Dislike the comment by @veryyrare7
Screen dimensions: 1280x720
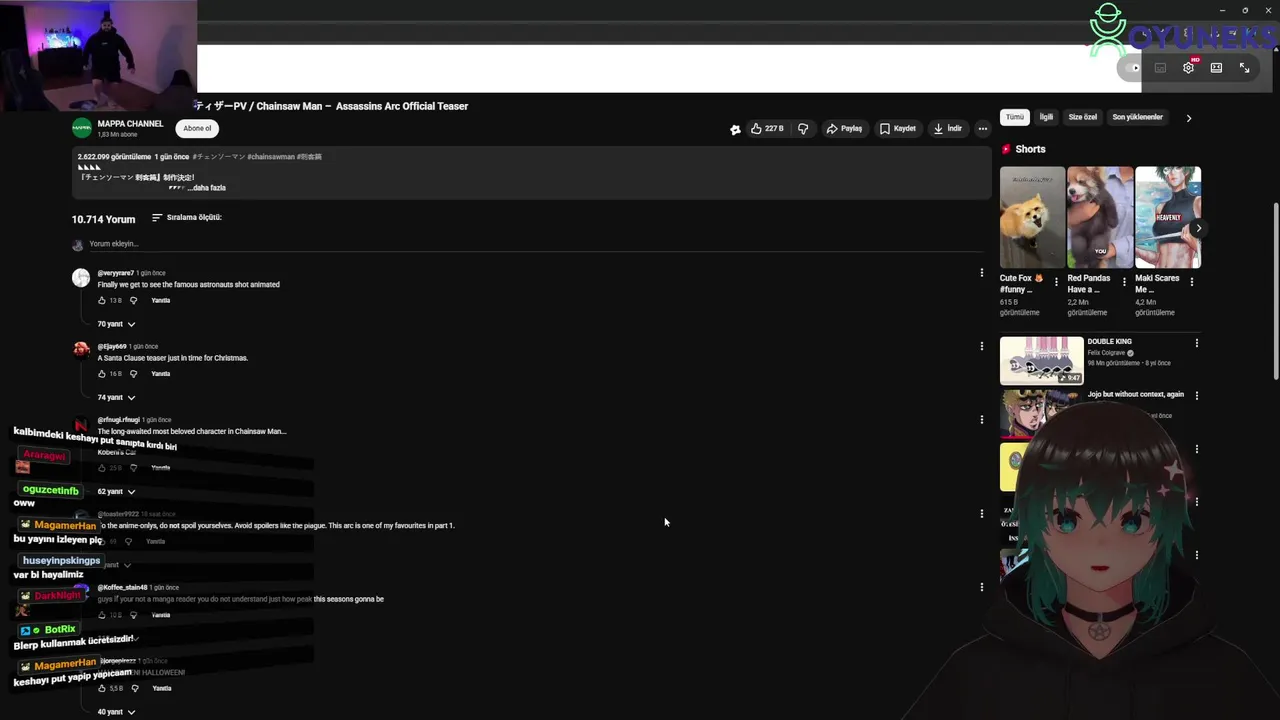pyautogui.click(x=134, y=300)
